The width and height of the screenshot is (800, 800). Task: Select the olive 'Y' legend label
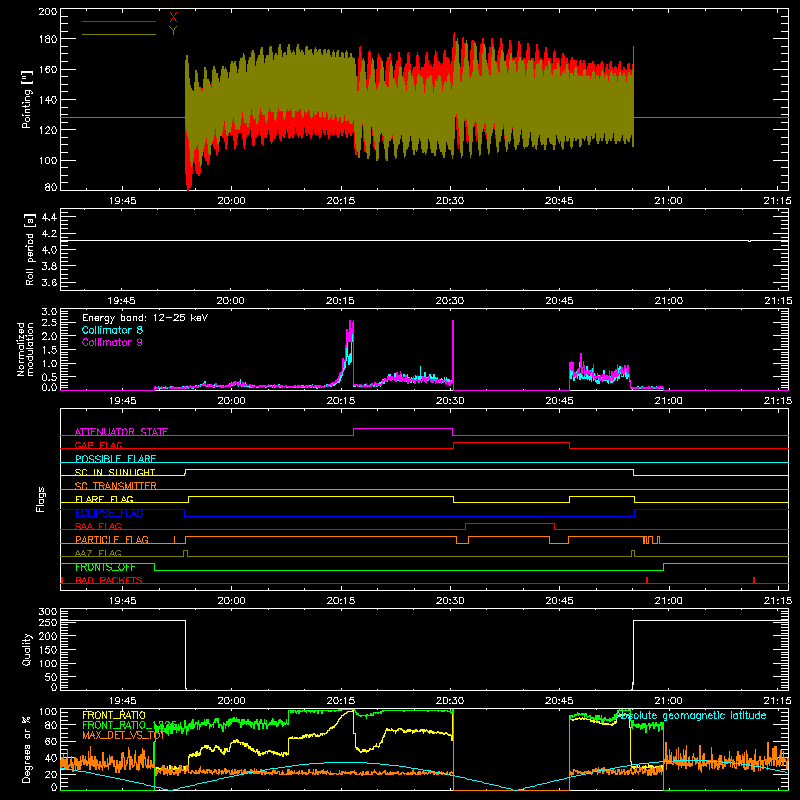tap(173, 31)
